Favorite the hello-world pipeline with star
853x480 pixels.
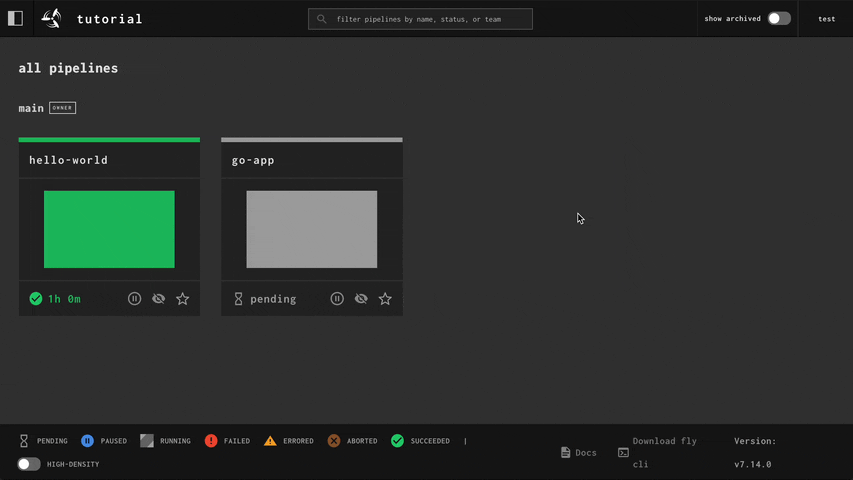182,299
